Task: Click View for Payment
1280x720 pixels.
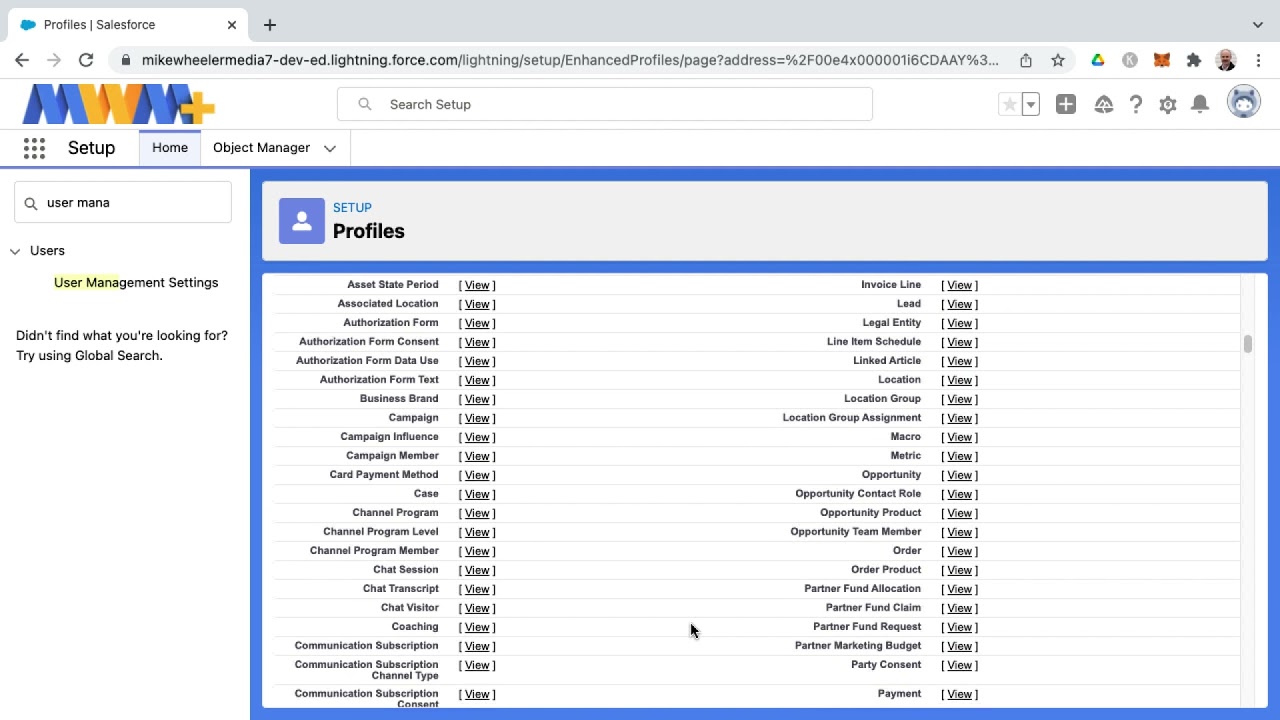Action: click(959, 694)
